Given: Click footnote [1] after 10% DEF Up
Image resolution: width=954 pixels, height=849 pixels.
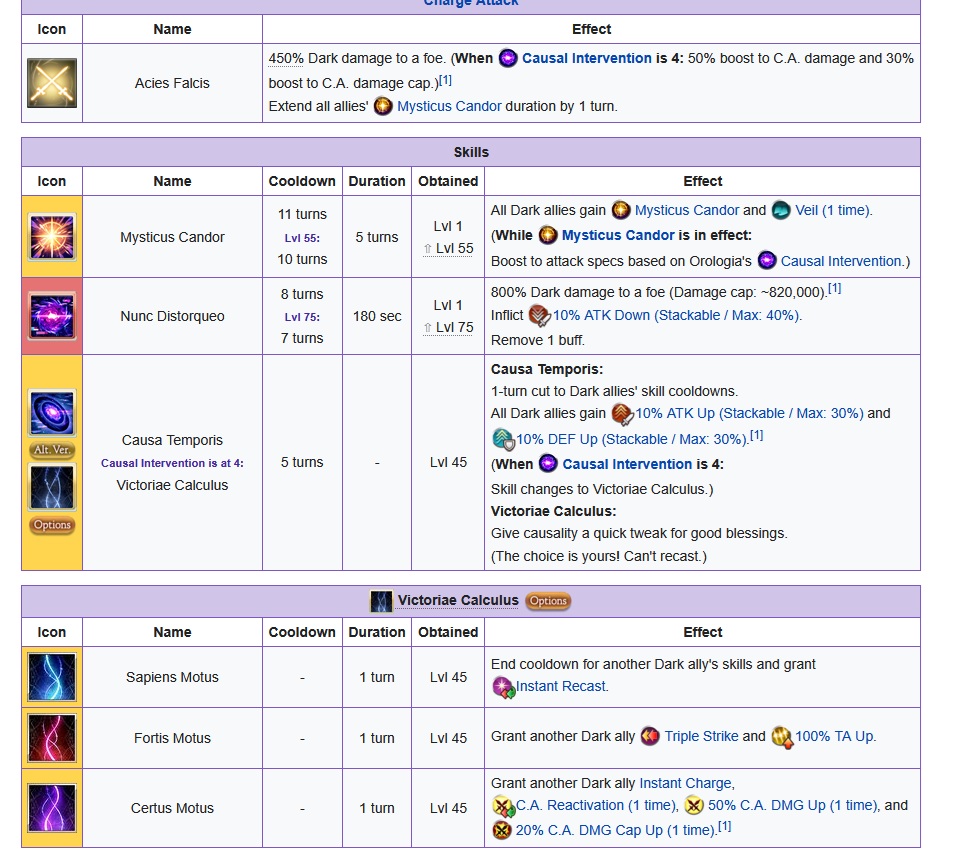Looking at the screenshot, I should (x=756, y=436).
